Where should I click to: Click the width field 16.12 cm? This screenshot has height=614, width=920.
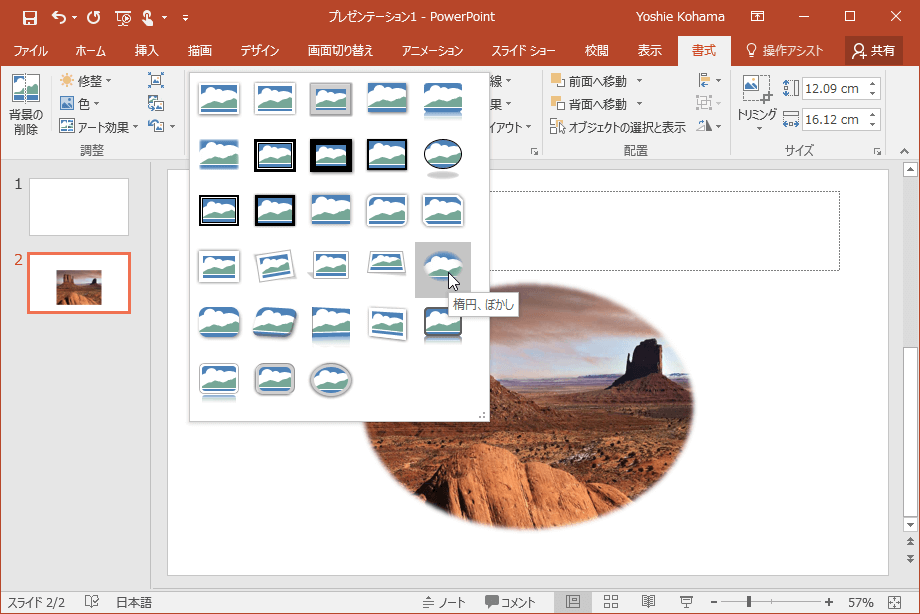[x=834, y=120]
